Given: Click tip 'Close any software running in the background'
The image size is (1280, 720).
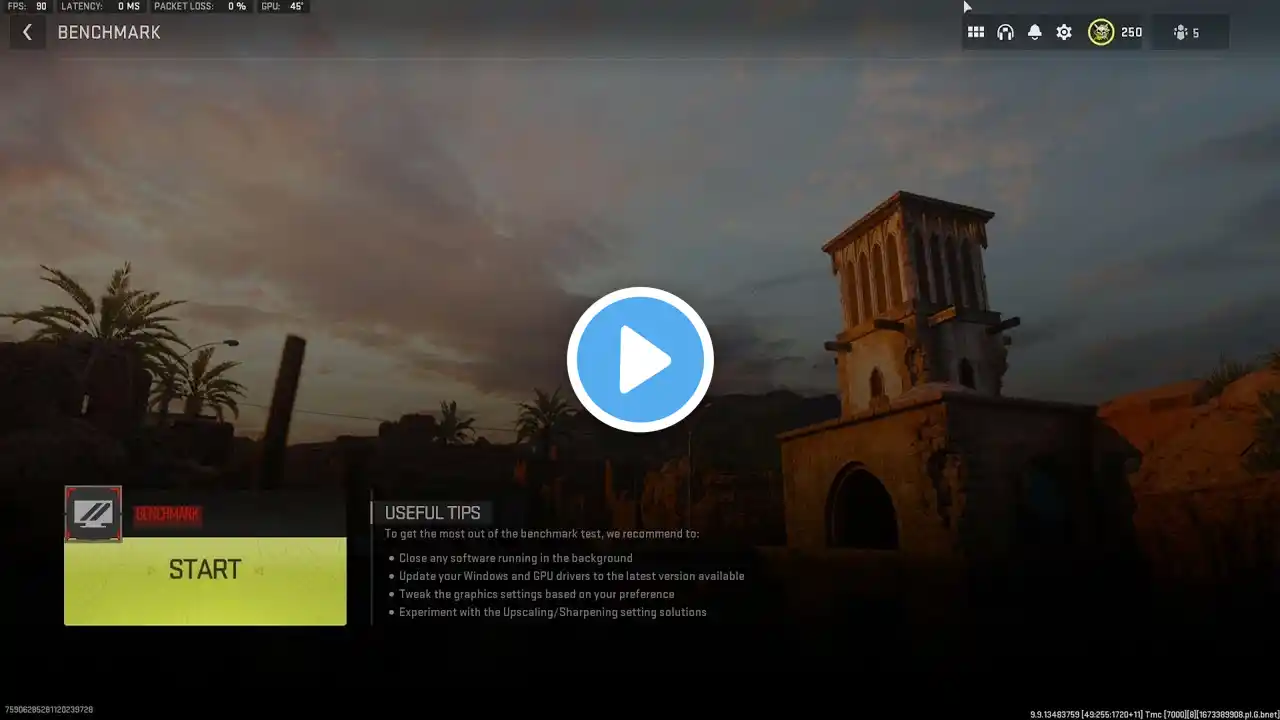Looking at the screenshot, I should click(515, 558).
